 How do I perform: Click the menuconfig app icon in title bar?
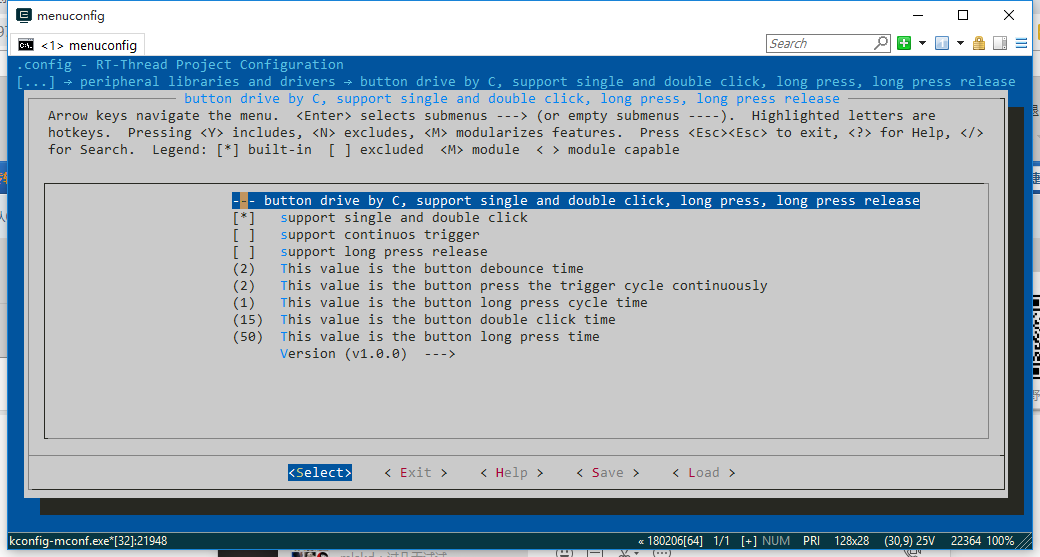23,15
